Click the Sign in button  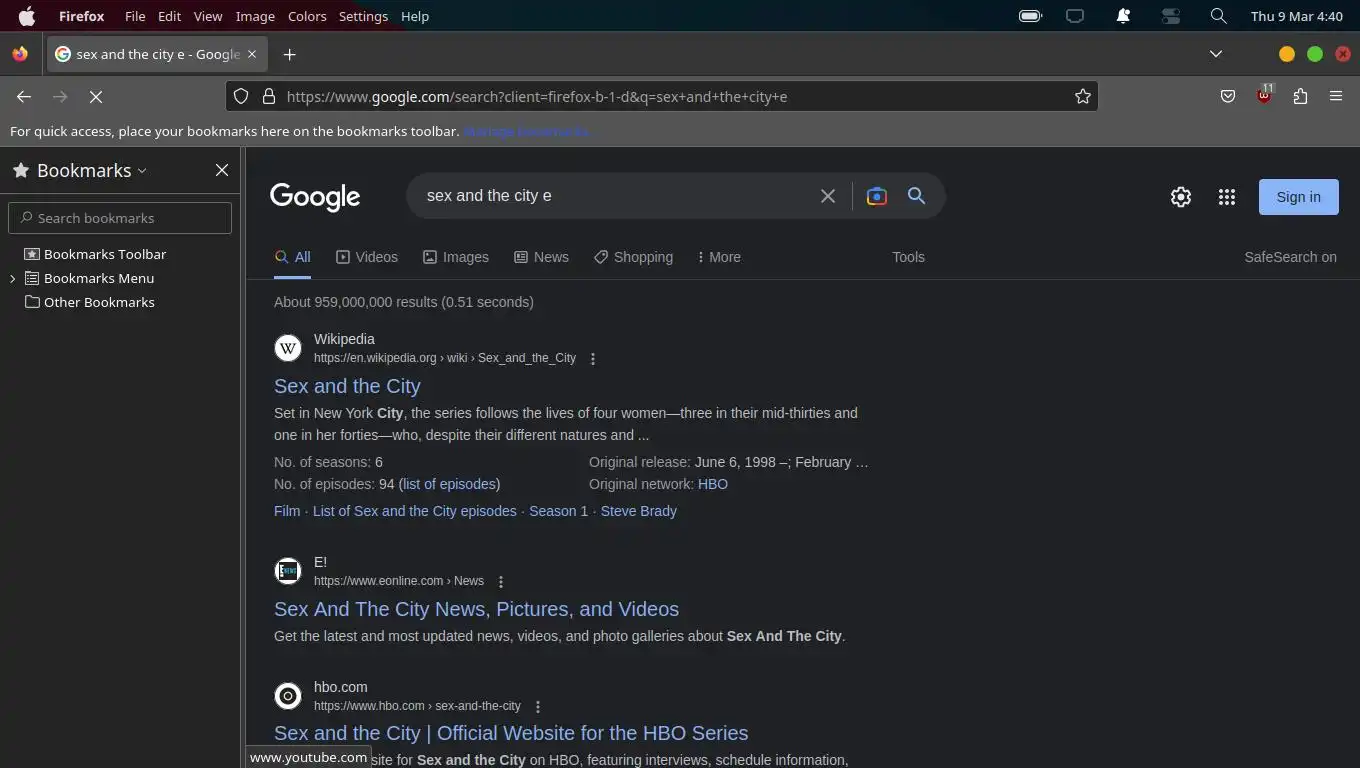click(1298, 197)
